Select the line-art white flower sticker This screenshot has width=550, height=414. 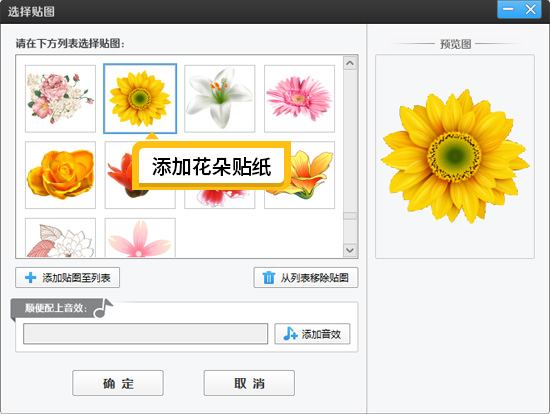point(60,238)
